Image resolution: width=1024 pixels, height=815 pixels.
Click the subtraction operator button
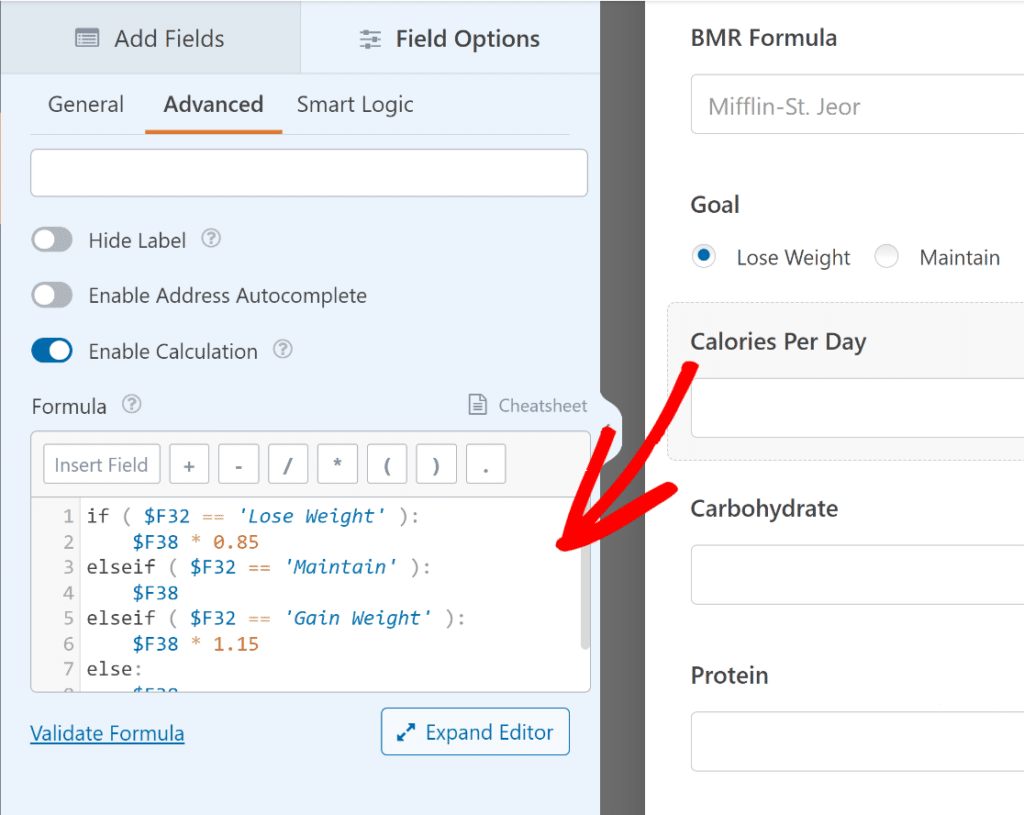click(x=238, y=463)
